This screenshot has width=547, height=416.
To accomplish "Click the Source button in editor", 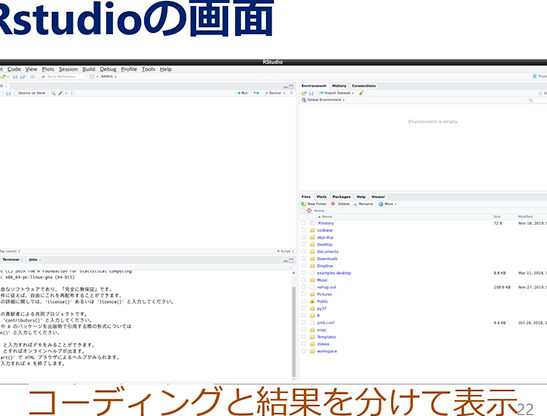I will (x=274, y=93).
